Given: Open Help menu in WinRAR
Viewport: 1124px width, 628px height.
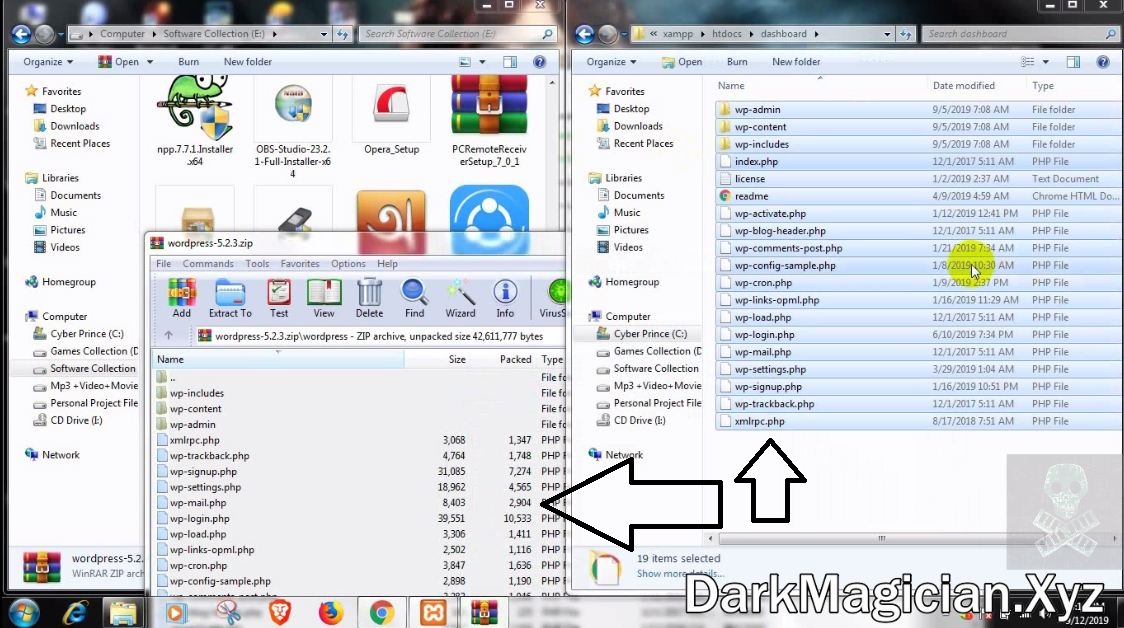Looking at the screenshot, I should [x=387, y=264].
